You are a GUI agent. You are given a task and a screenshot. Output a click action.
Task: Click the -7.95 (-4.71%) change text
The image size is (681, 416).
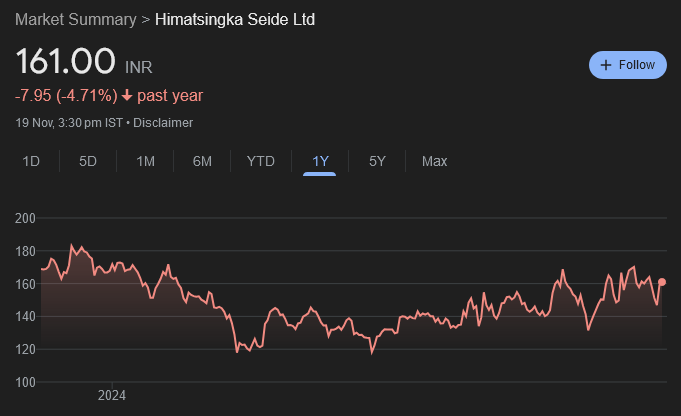(x=66, y=96)
